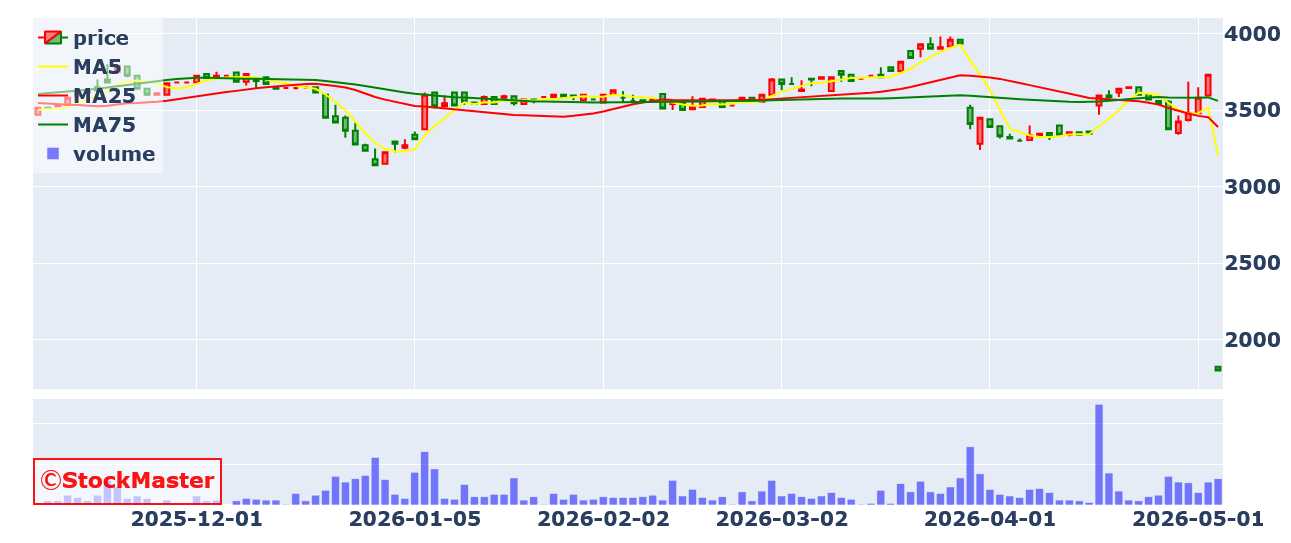Click the 2026-04-01 date axis label

989,519
